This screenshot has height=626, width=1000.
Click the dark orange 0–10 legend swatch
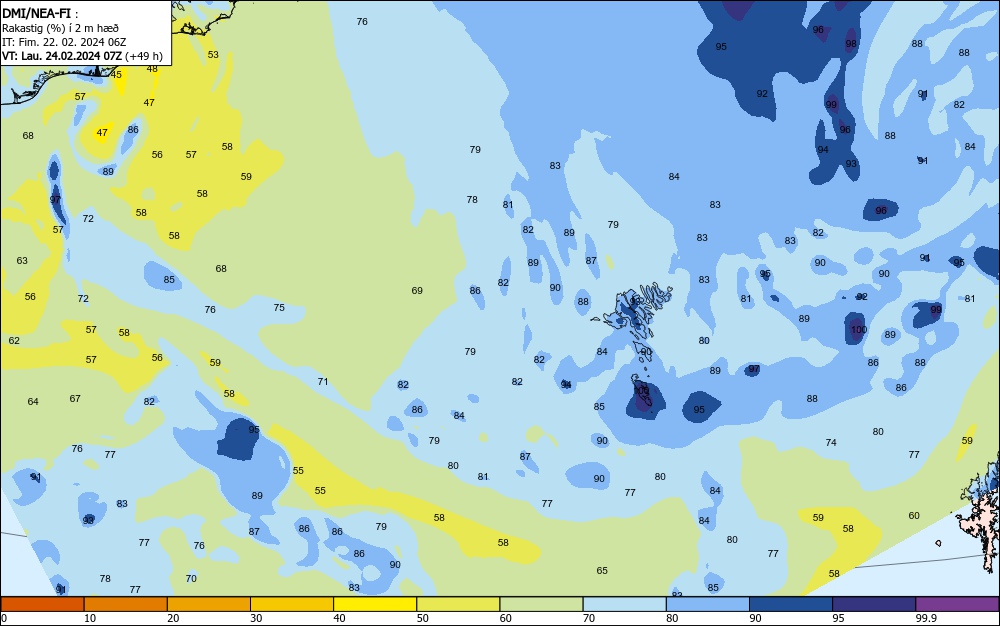(x=42, y=604)
